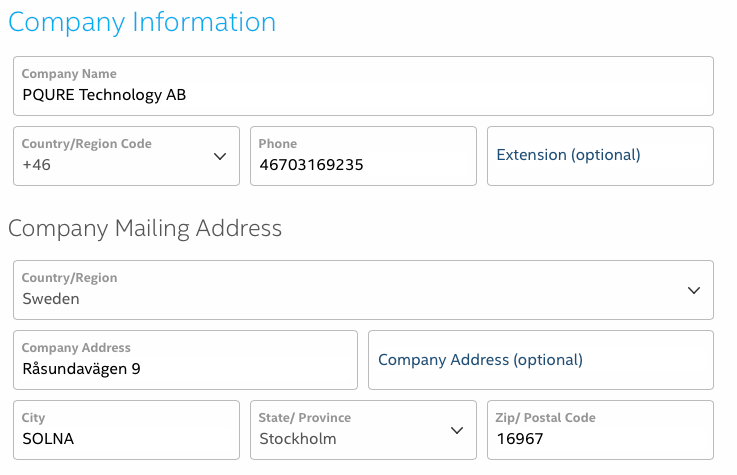Click the PQURE Technology AB text
The image size is (737, 475).
pyautogui.click(x=104, y=95)
